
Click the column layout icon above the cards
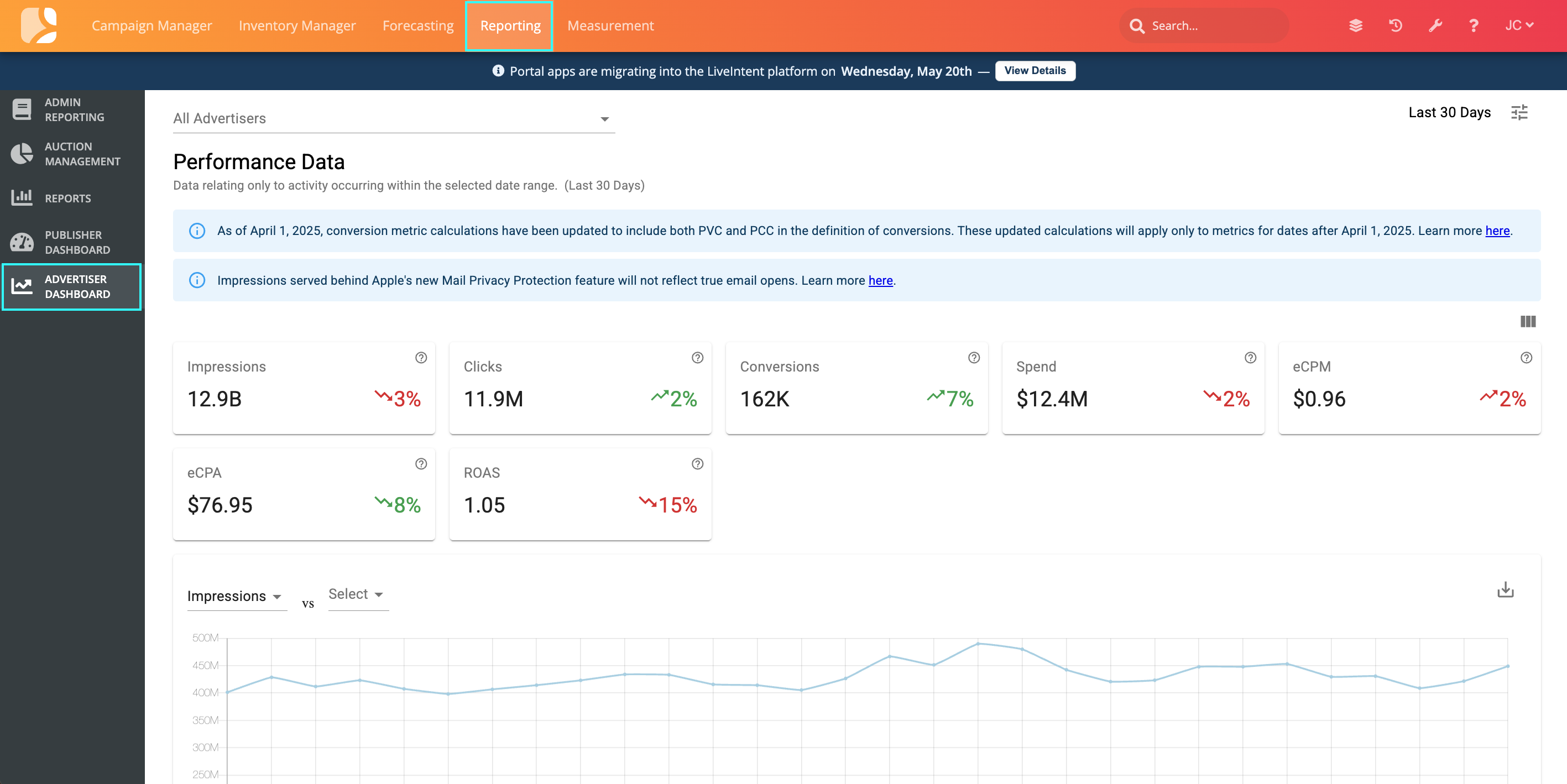tap(1528, 321)
